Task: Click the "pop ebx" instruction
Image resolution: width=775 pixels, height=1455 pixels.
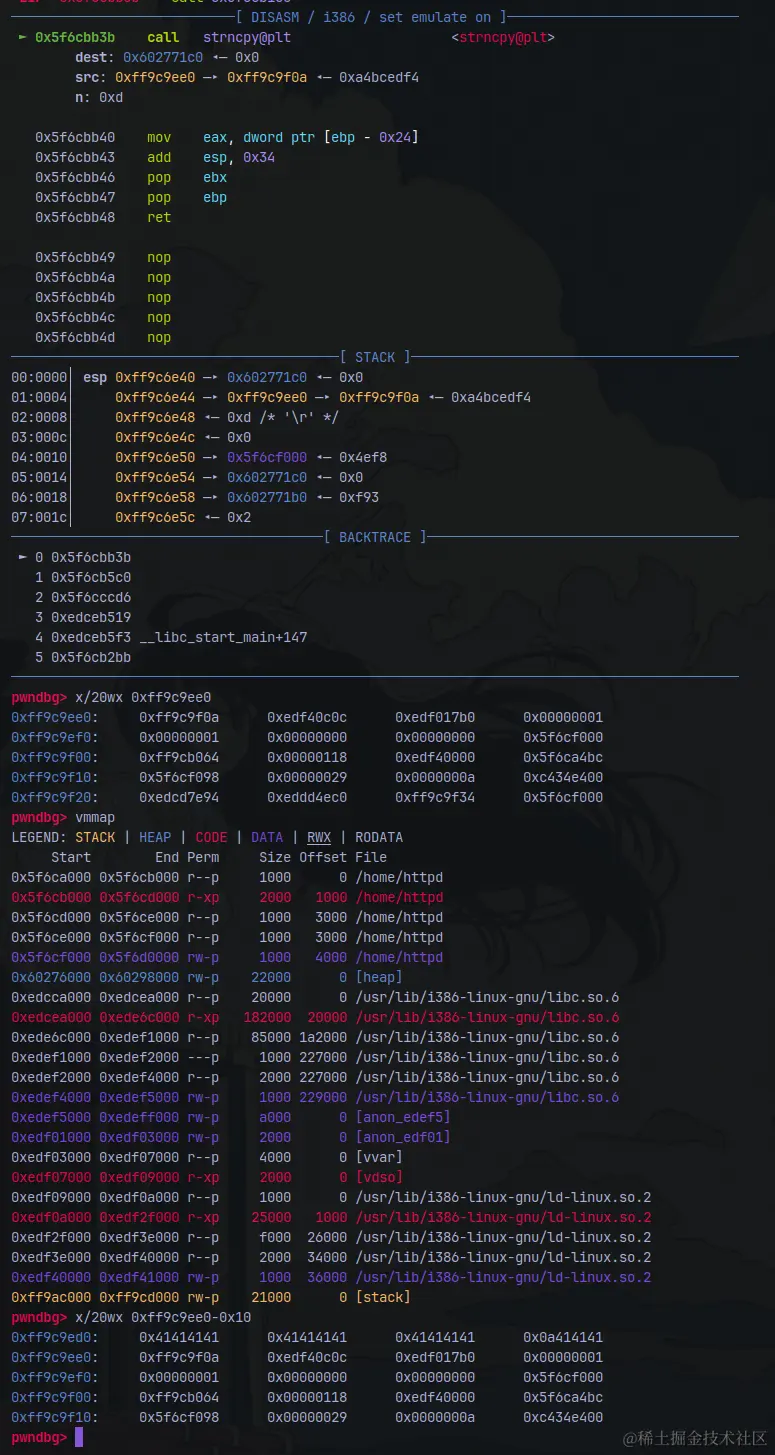Action: pos(187,177)
